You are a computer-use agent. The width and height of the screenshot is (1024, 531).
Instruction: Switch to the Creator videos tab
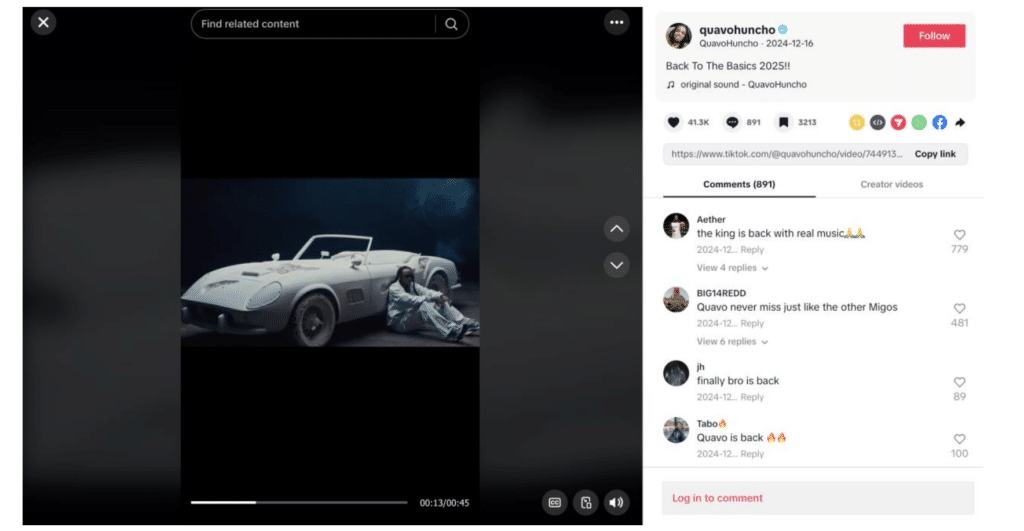click(891, 184)
